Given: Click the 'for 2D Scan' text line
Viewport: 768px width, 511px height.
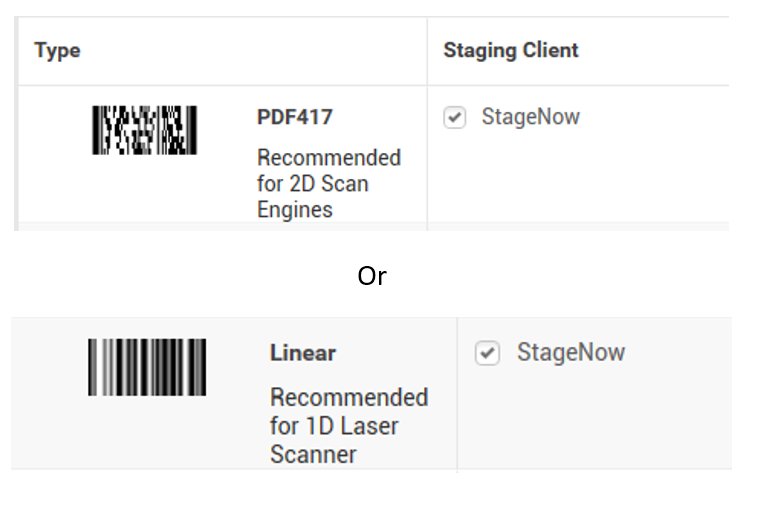Looking at the screenshot, I should [312, 184].
